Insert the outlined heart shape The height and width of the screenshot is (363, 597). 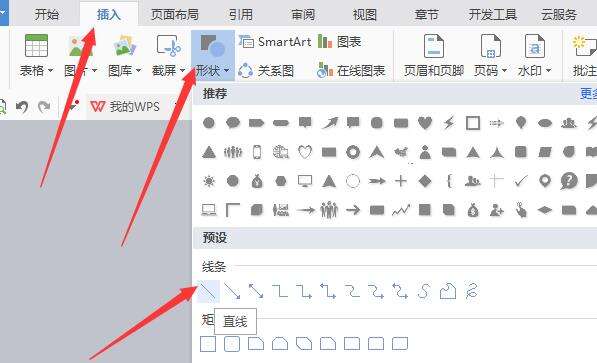305,152
